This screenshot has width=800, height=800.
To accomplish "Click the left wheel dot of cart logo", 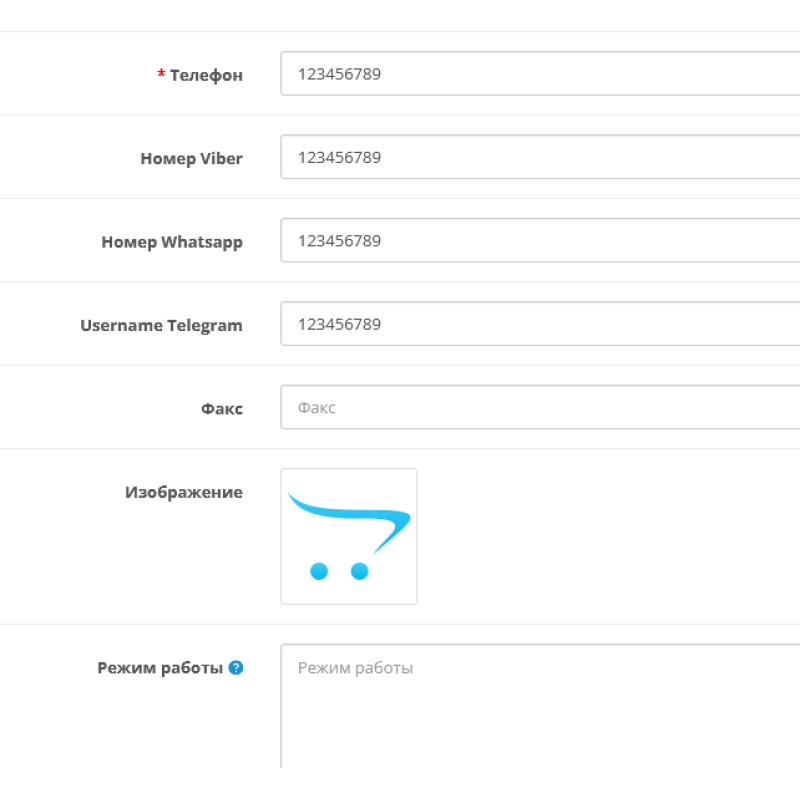I will 319,571.
